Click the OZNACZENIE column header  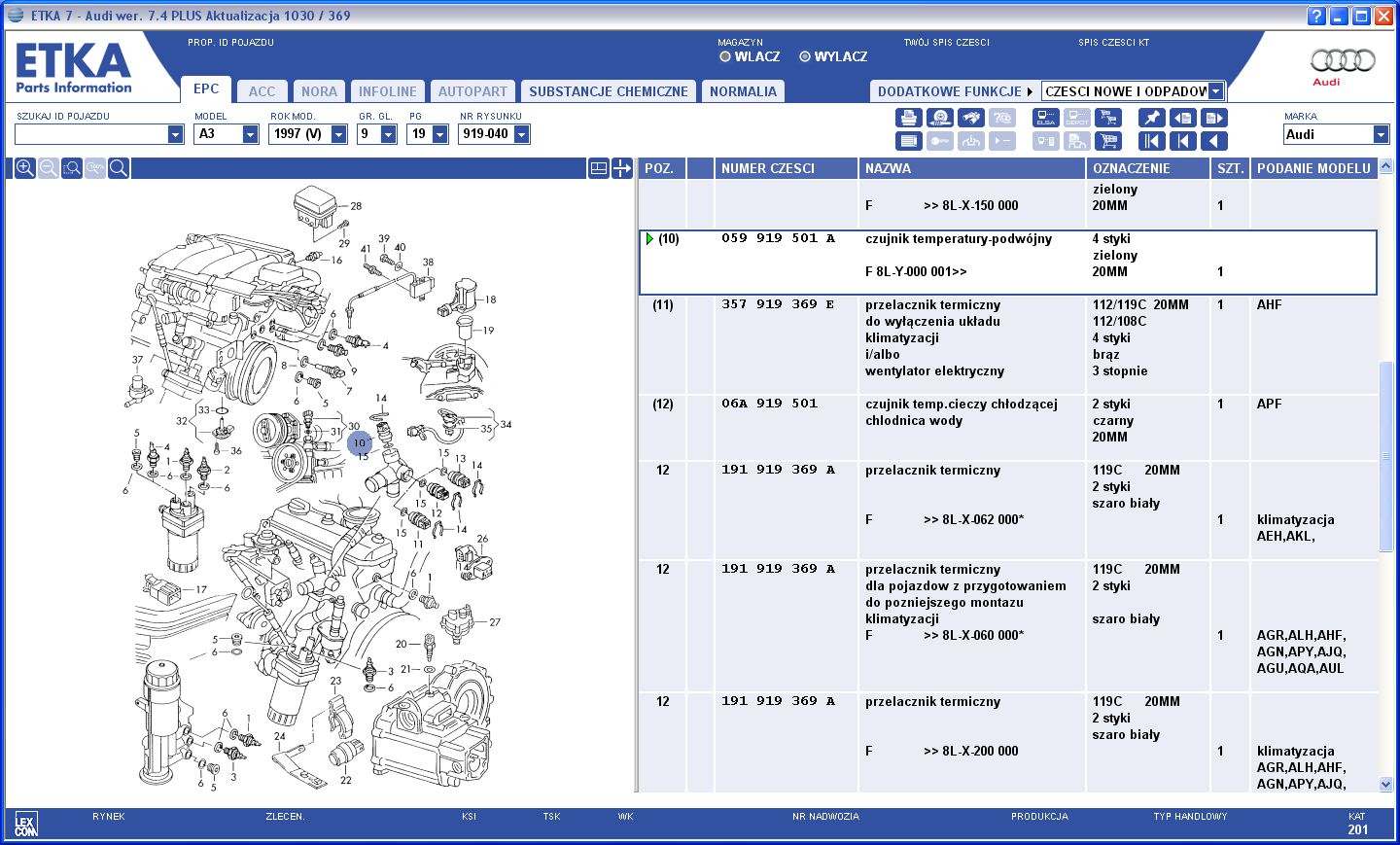(1148, 168)
